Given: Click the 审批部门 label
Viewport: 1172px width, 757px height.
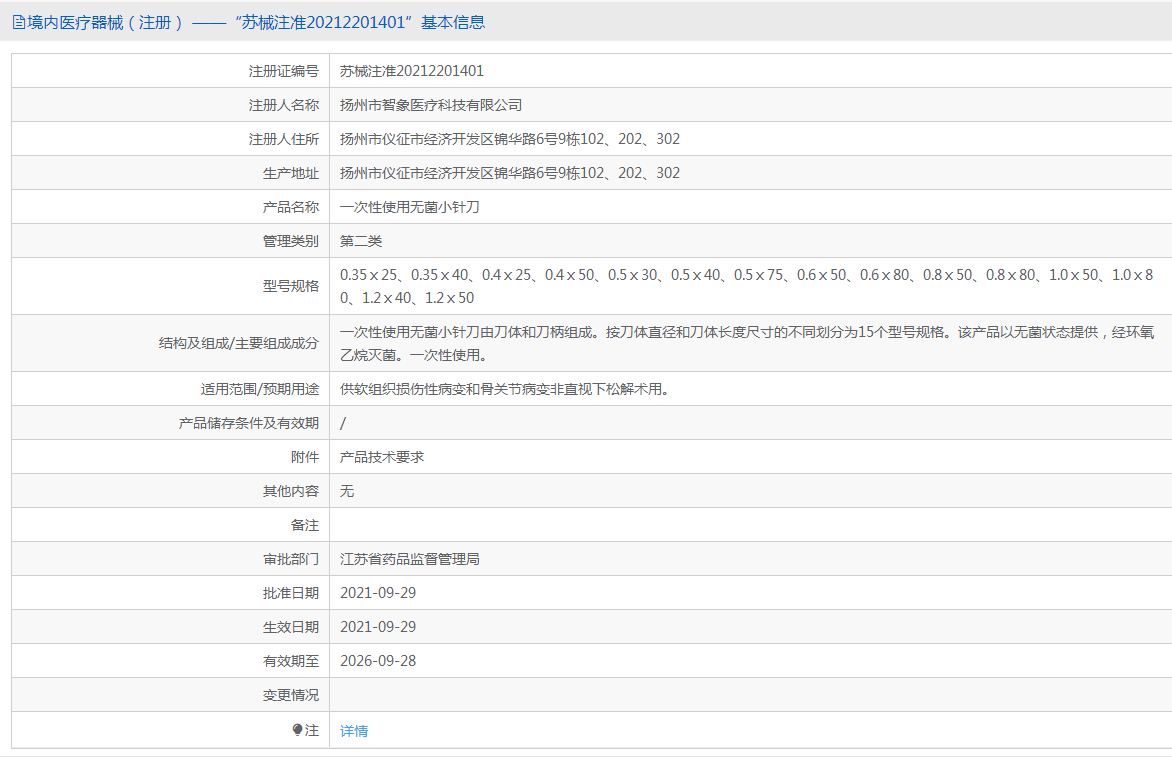Looking at the screenshot, I should 291,559.
